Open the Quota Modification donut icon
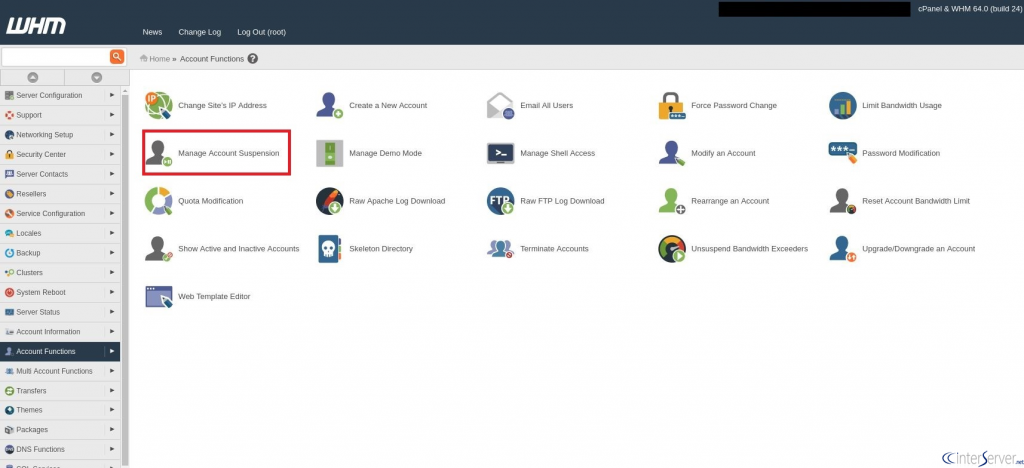1024x468 pixels. (158, 201)
